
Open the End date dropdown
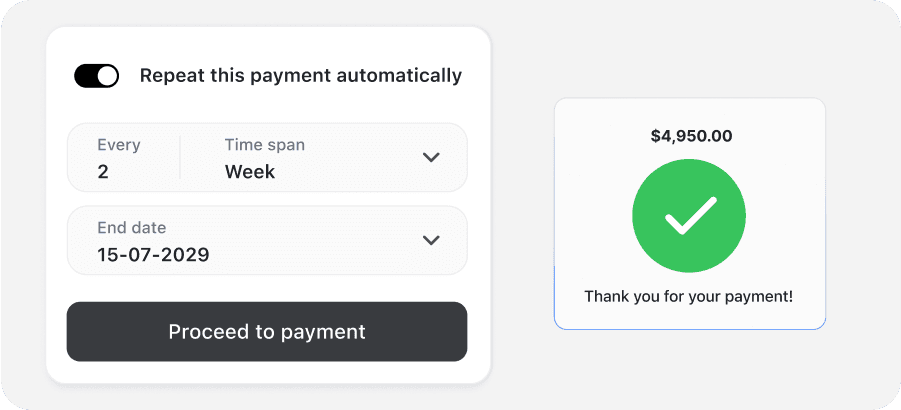tap(266, 240)
